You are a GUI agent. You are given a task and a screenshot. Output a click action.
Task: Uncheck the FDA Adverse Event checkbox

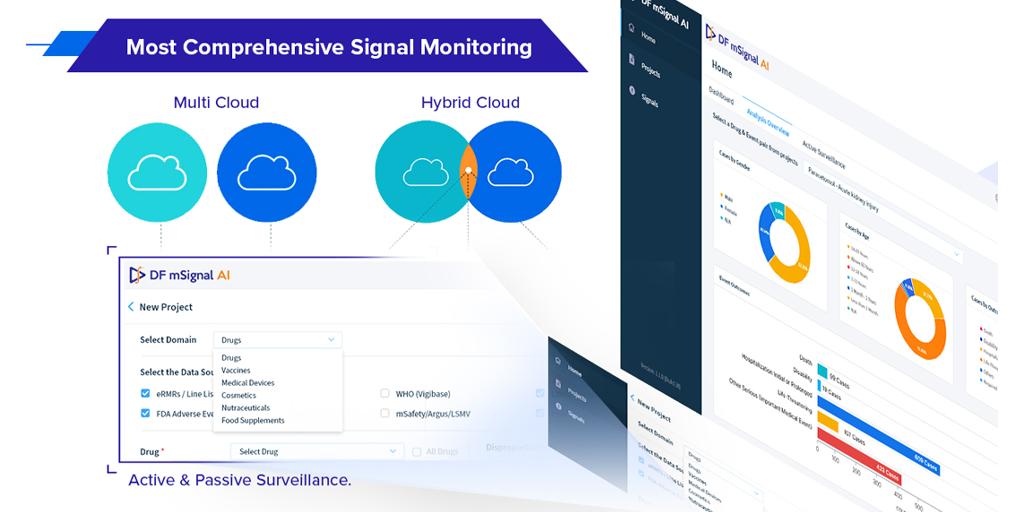click(x=146, y=413)
